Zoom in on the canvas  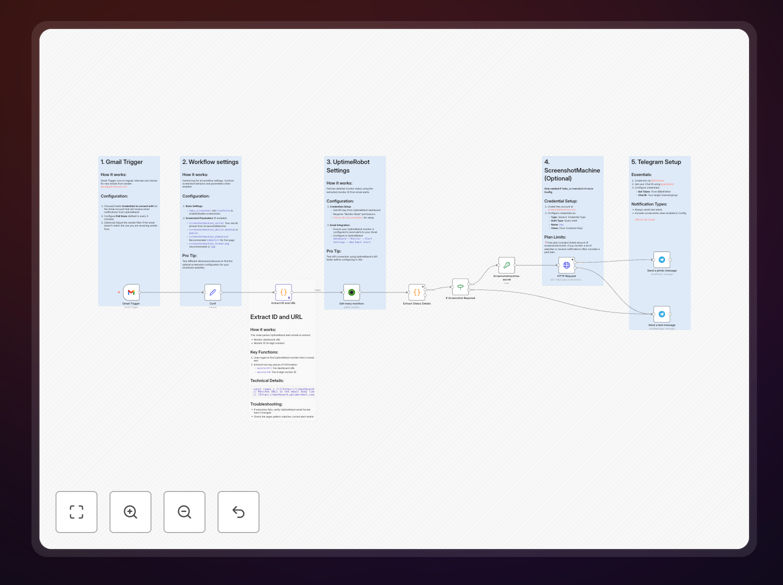(x=130, y=512)
